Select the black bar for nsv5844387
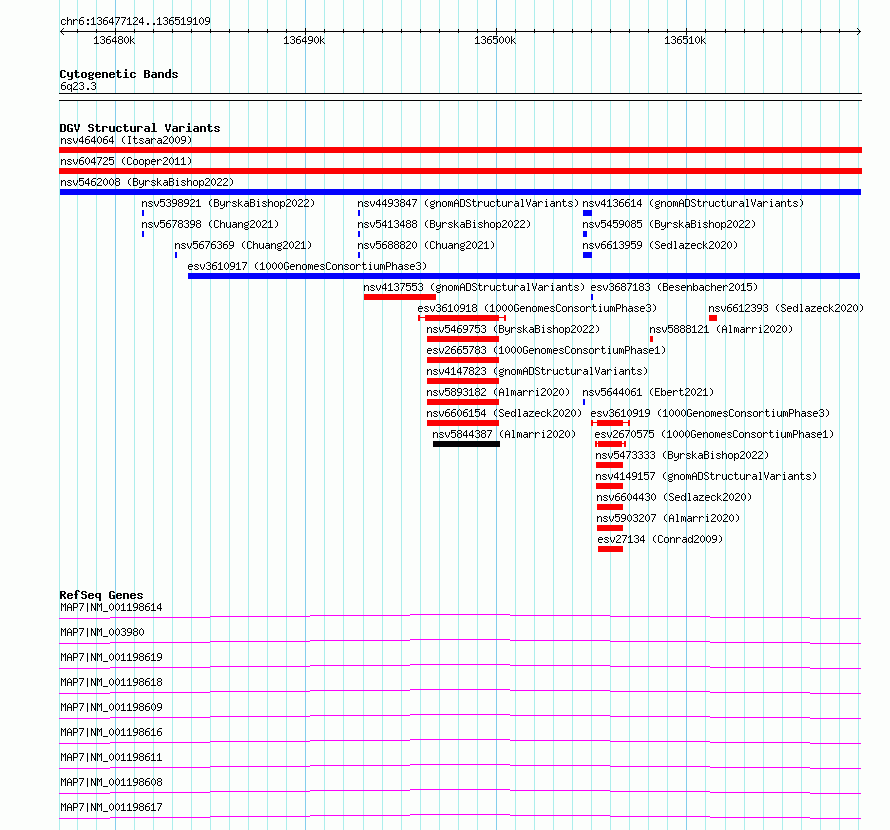890x830 pixels. 466,444
